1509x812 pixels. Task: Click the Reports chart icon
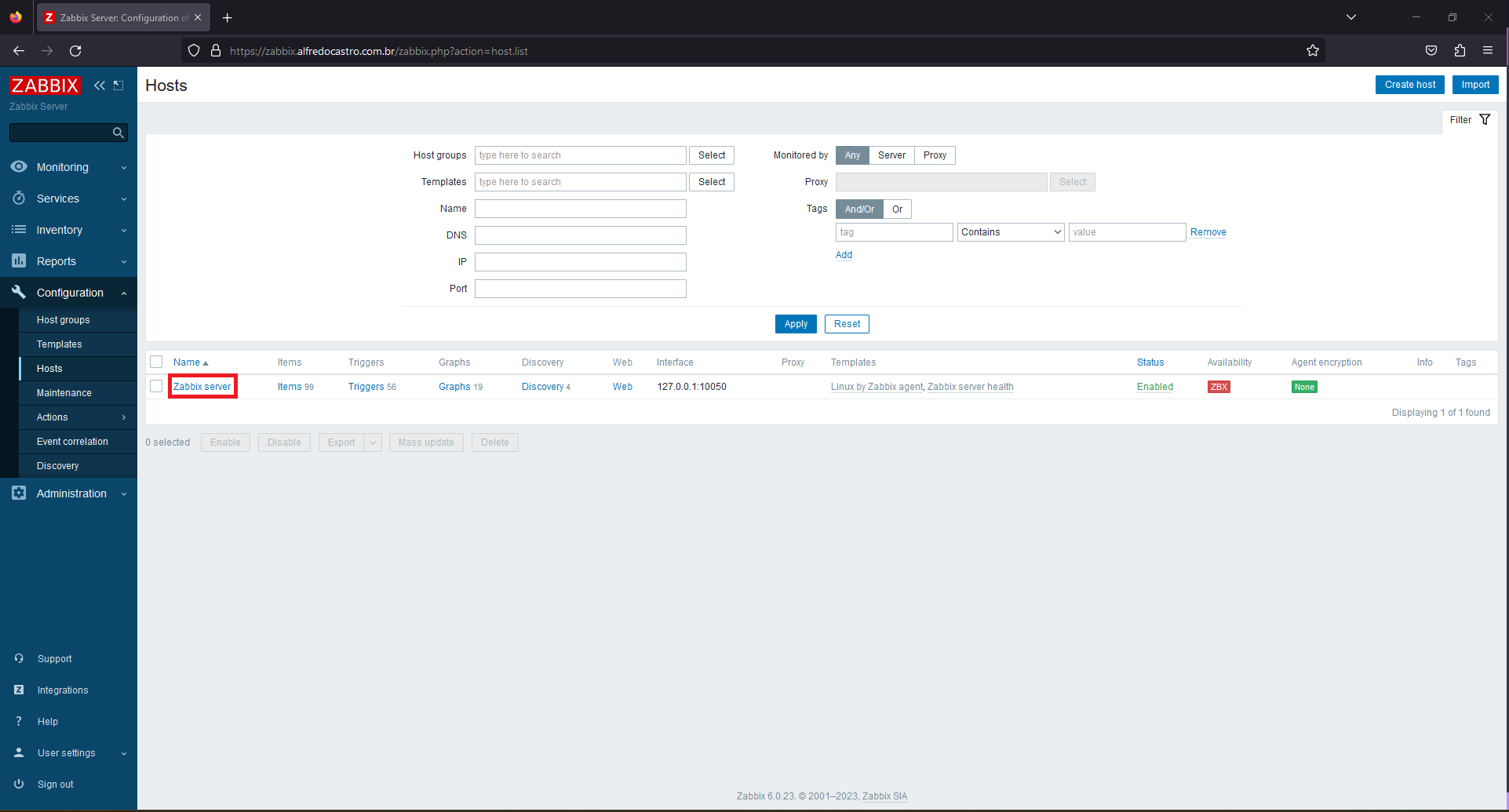click(19, 260)
